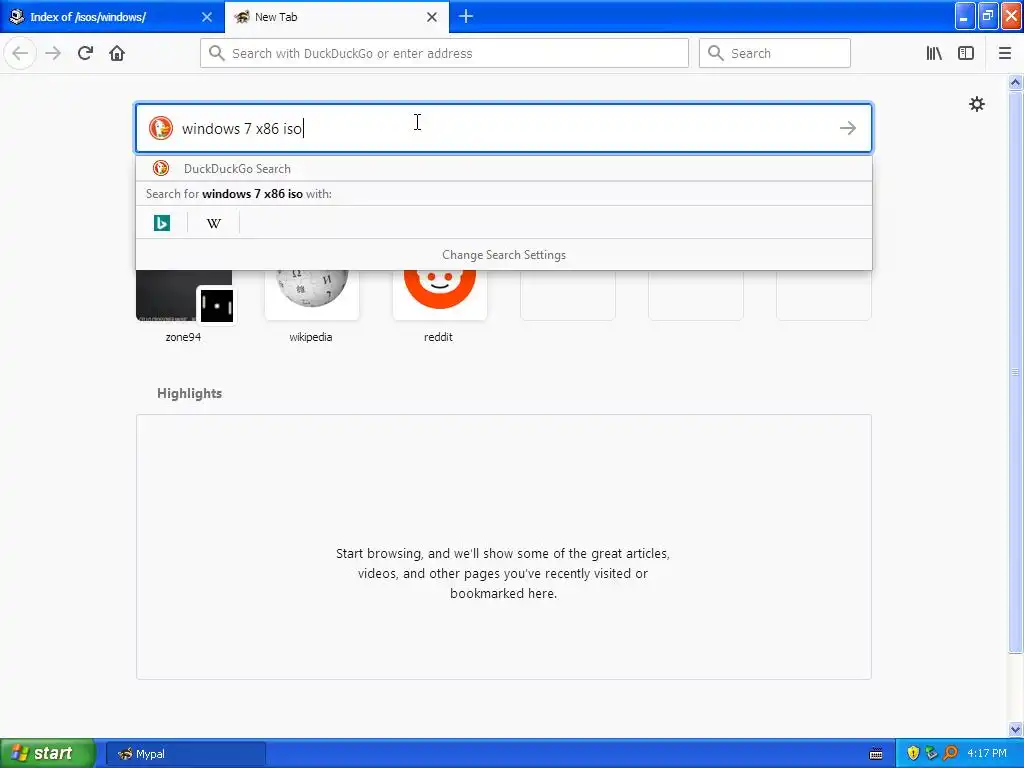Open the wikipedia top site tile

pos(312,306)
